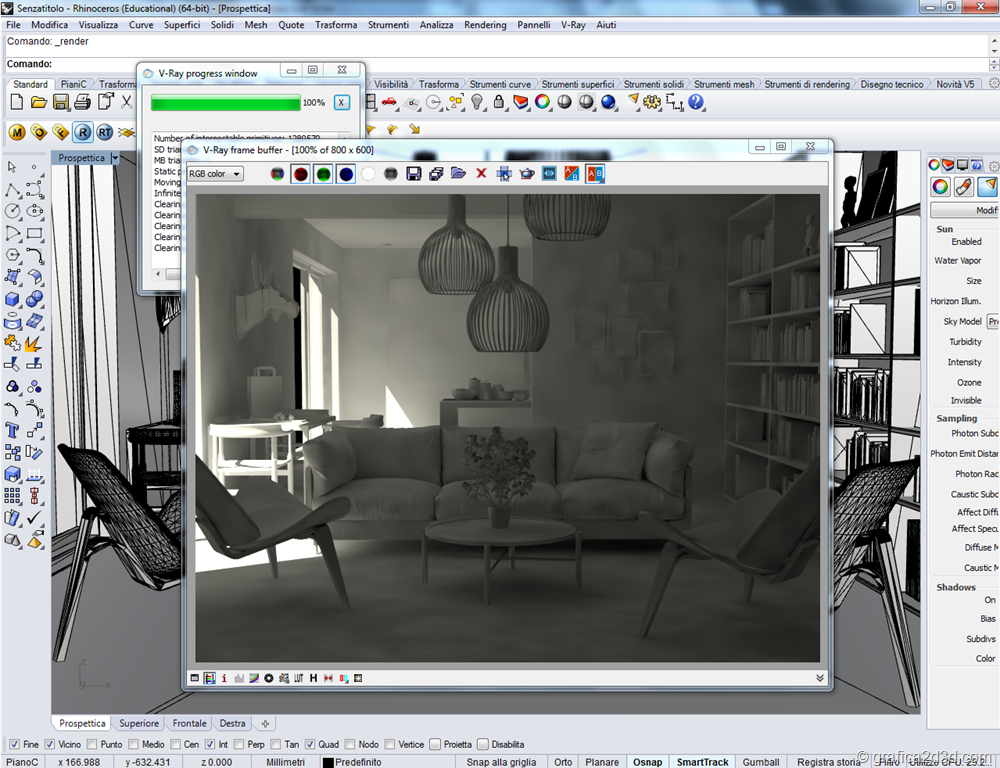Screen dimensions: 1000x768
Task: Clear the frame buffer image with red X
Action: [x=482, y=174]
